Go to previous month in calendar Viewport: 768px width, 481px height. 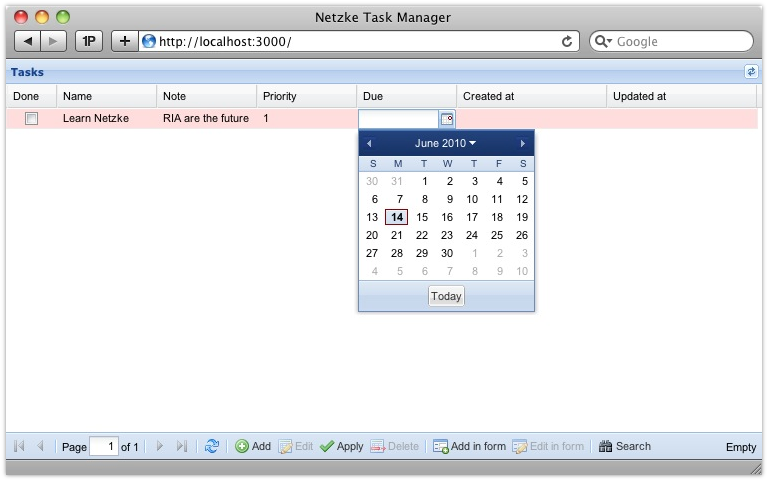tap(369, 144)
